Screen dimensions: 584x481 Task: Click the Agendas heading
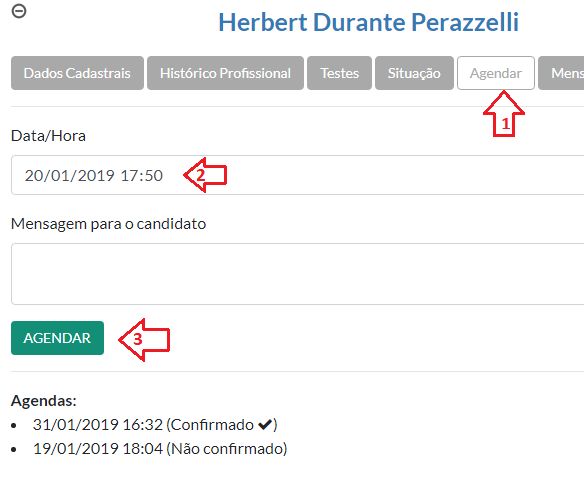tap(44, 401)
